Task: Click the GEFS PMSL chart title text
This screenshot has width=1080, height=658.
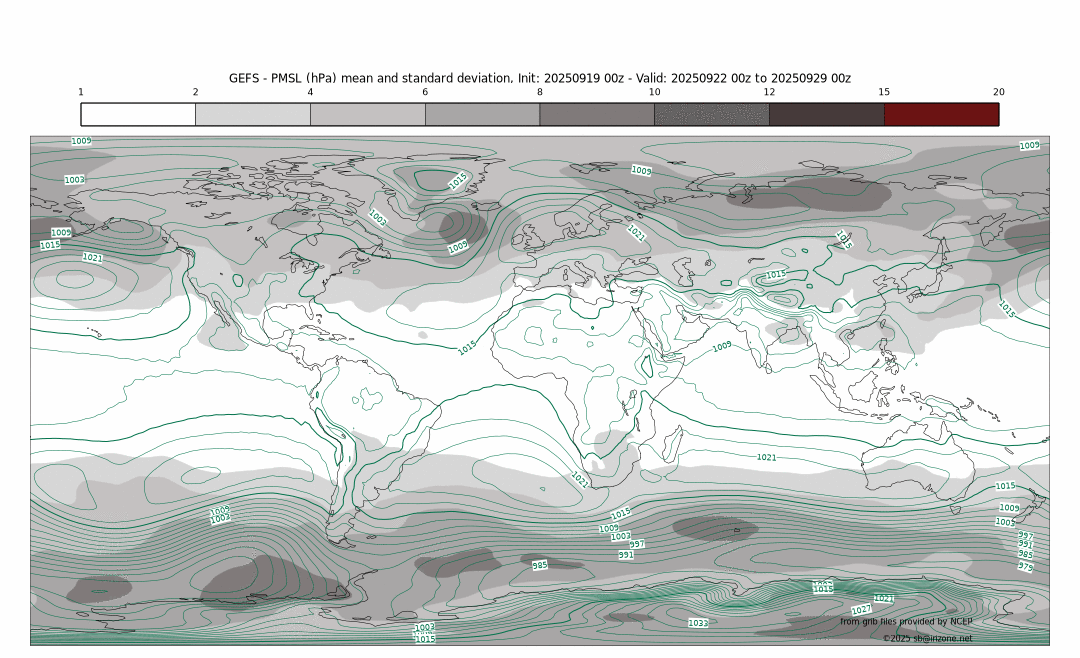Action: click(540, 78)
